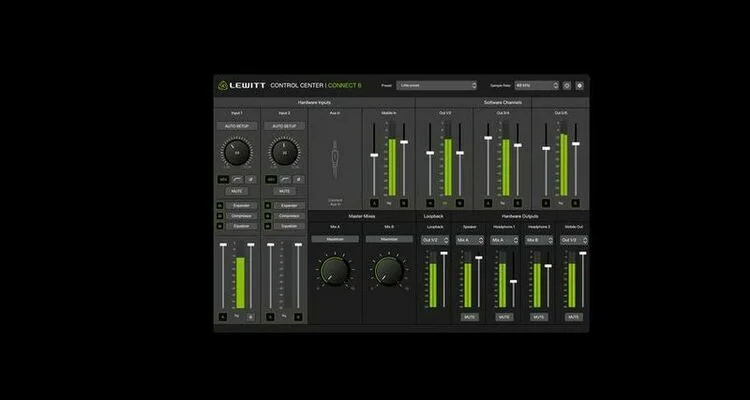
Task: Click the B button under Input 2 fader
Action: (298, 317)
